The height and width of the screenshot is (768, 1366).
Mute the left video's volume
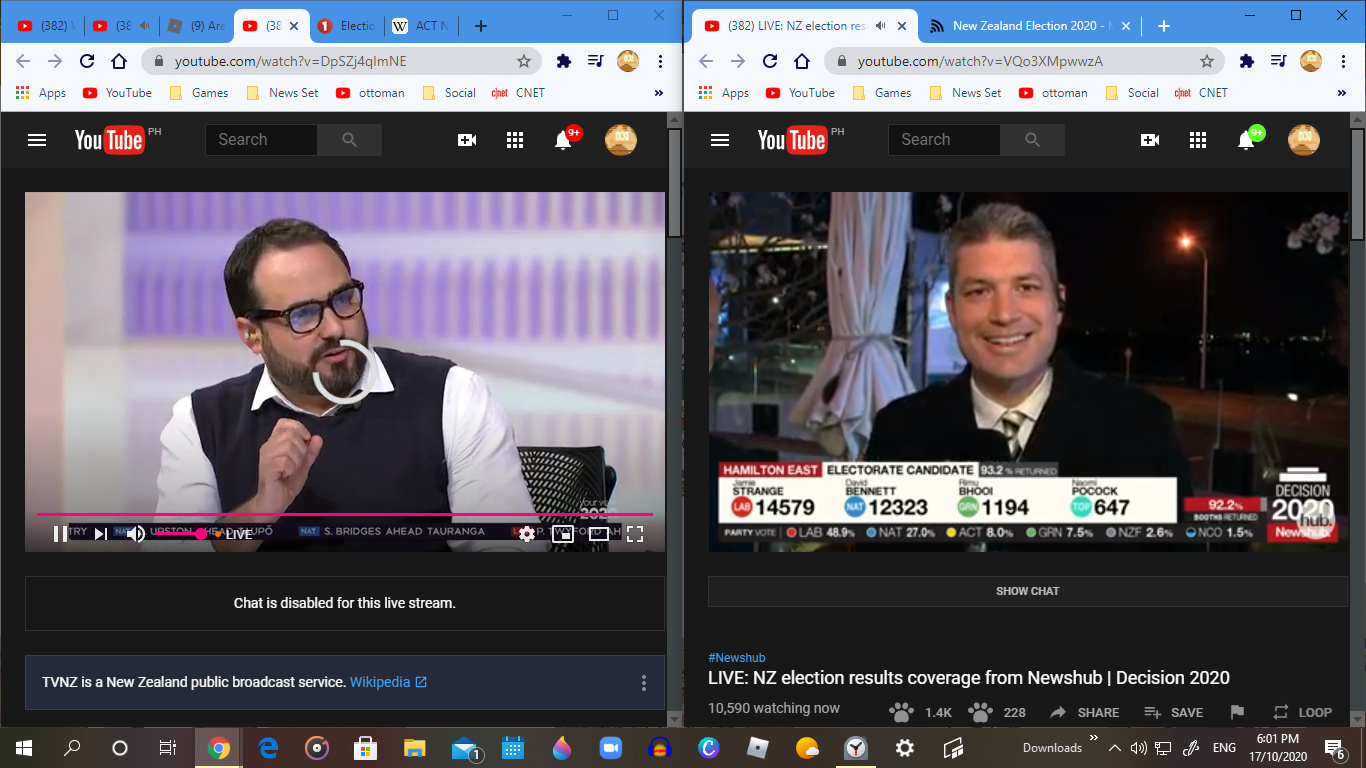point(136,534)
